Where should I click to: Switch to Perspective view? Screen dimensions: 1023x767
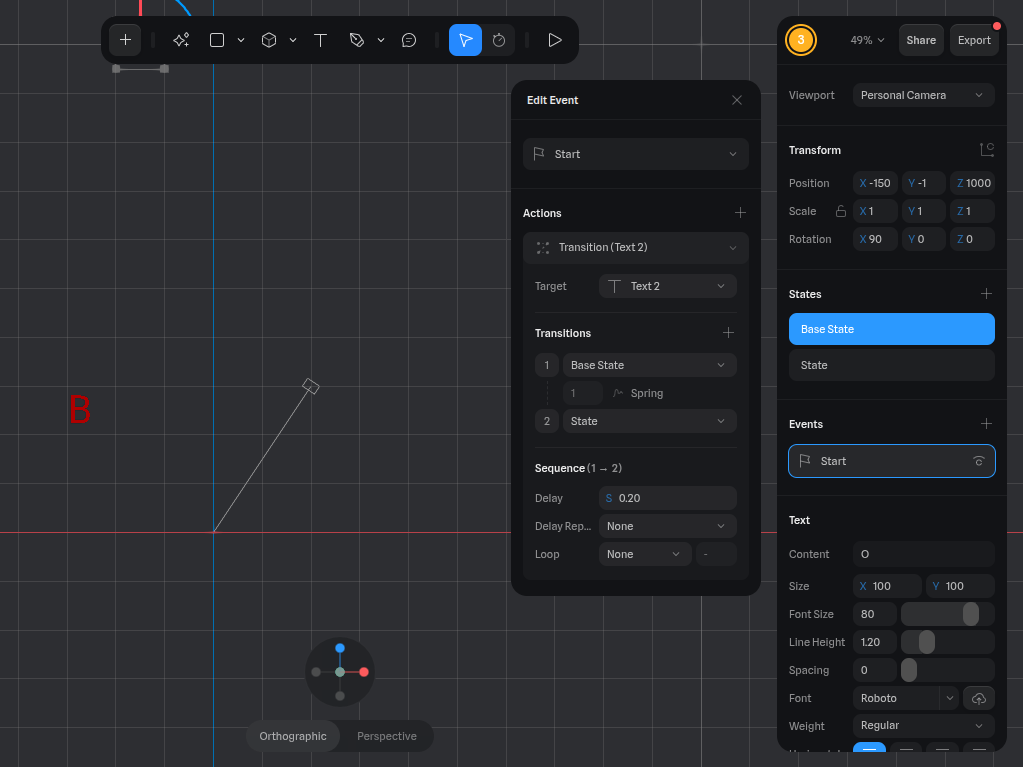click(387, 736)
